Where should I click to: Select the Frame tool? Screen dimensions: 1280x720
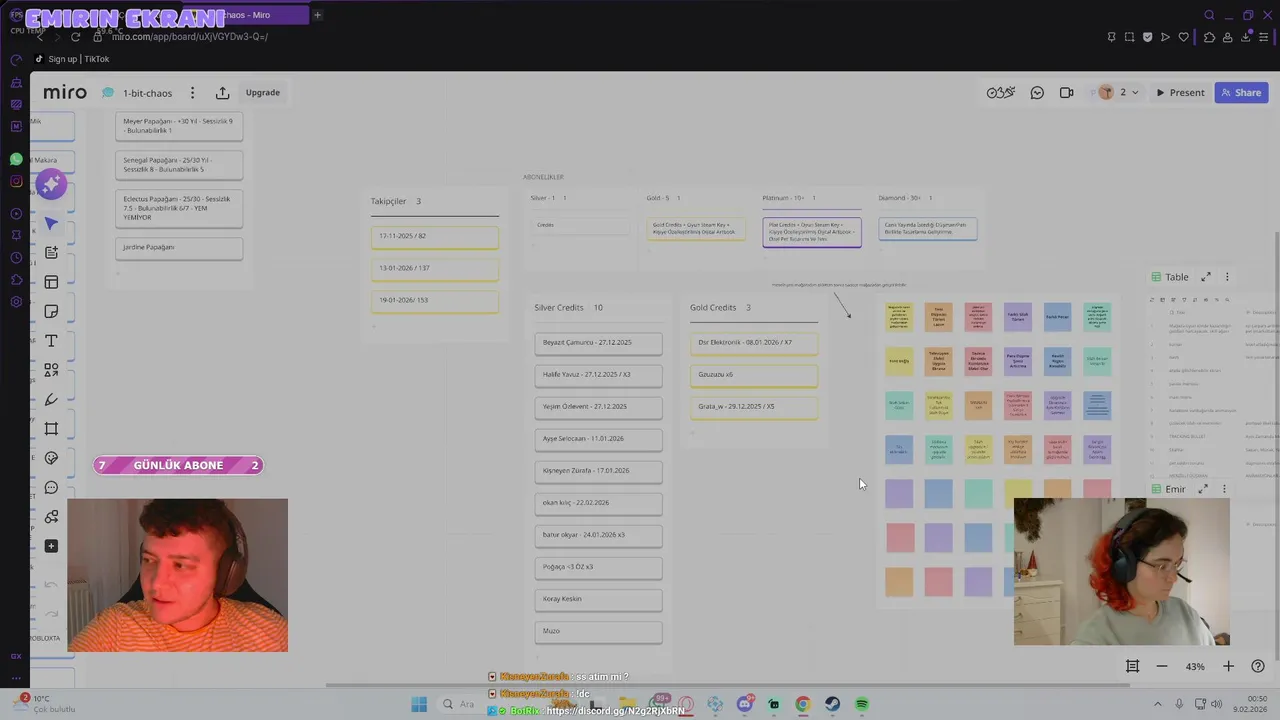pos(51,429)
